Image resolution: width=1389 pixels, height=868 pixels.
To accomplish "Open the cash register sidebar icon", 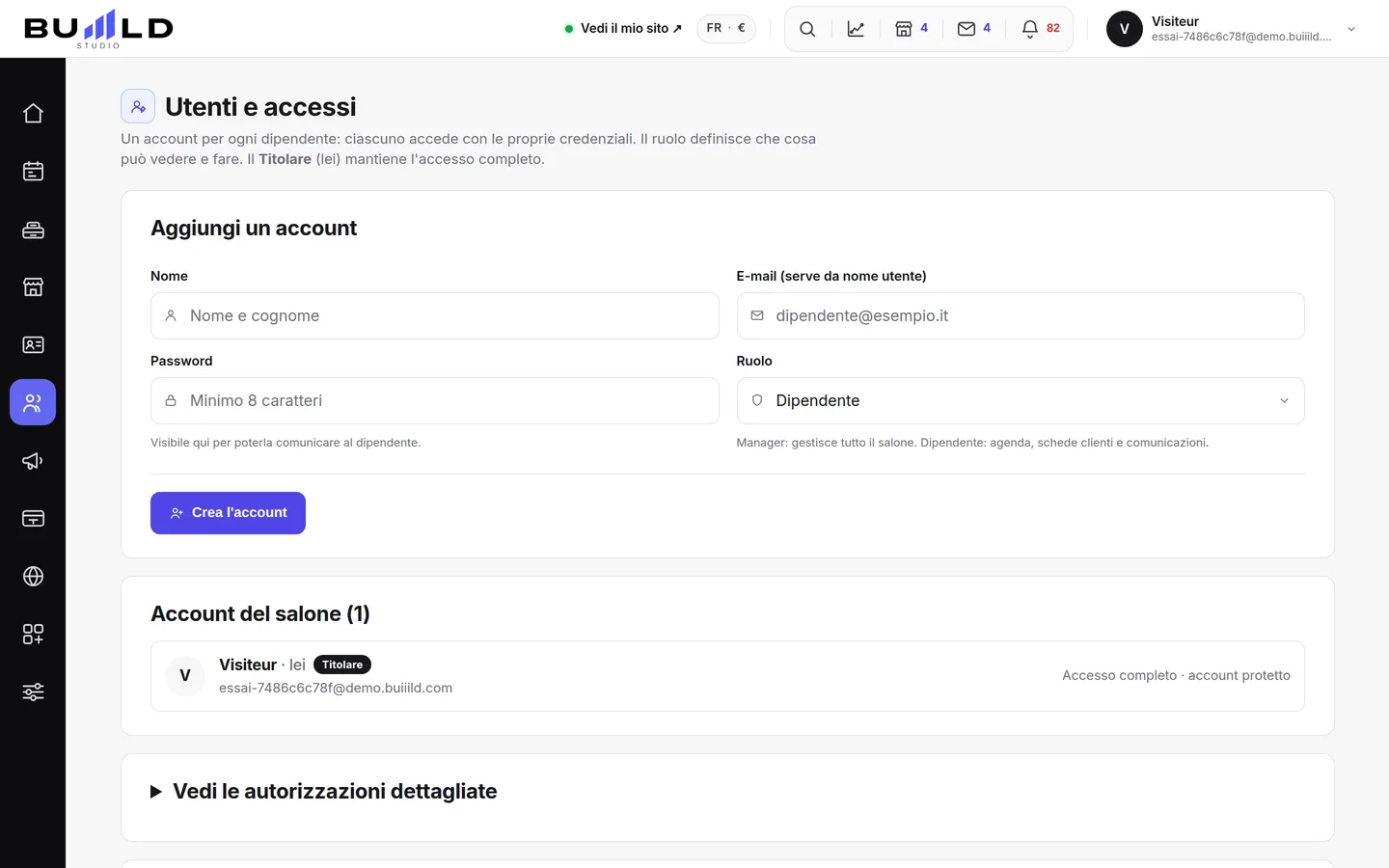I will [x=33, y=229].
